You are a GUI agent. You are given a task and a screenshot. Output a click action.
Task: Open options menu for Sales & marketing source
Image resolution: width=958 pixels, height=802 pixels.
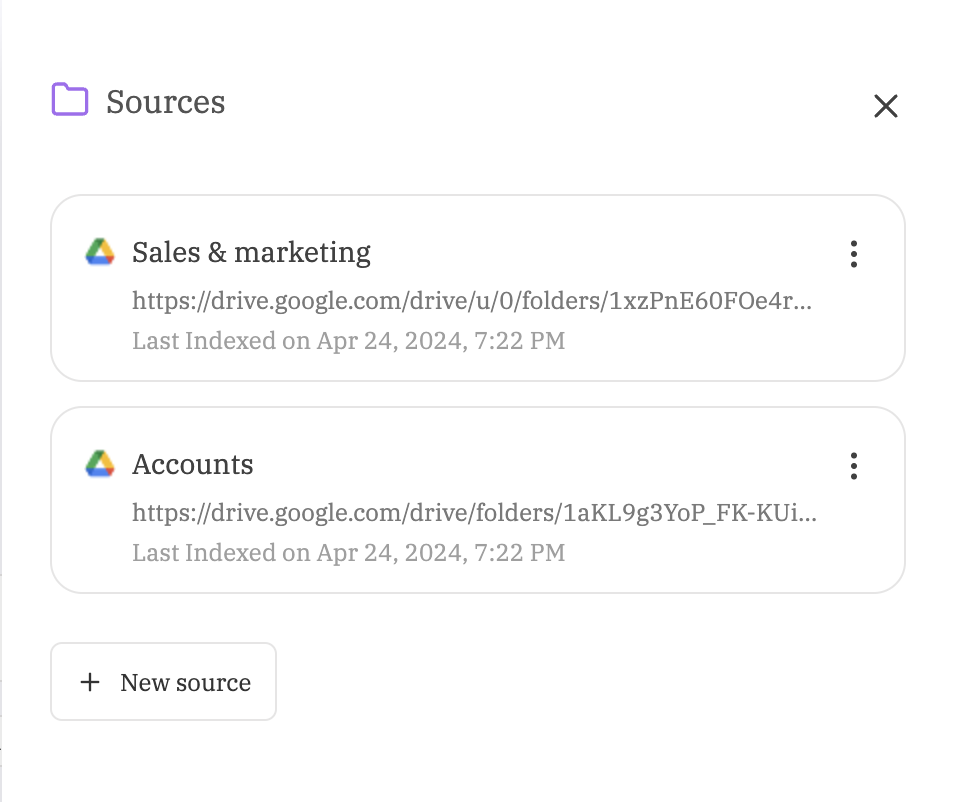[854, 254]
